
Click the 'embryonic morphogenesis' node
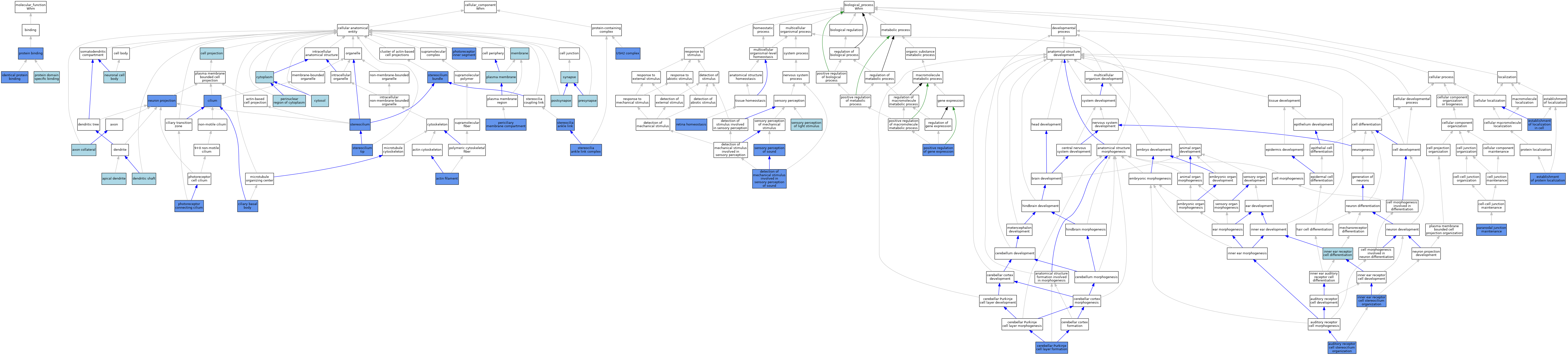click(1150, 179)
